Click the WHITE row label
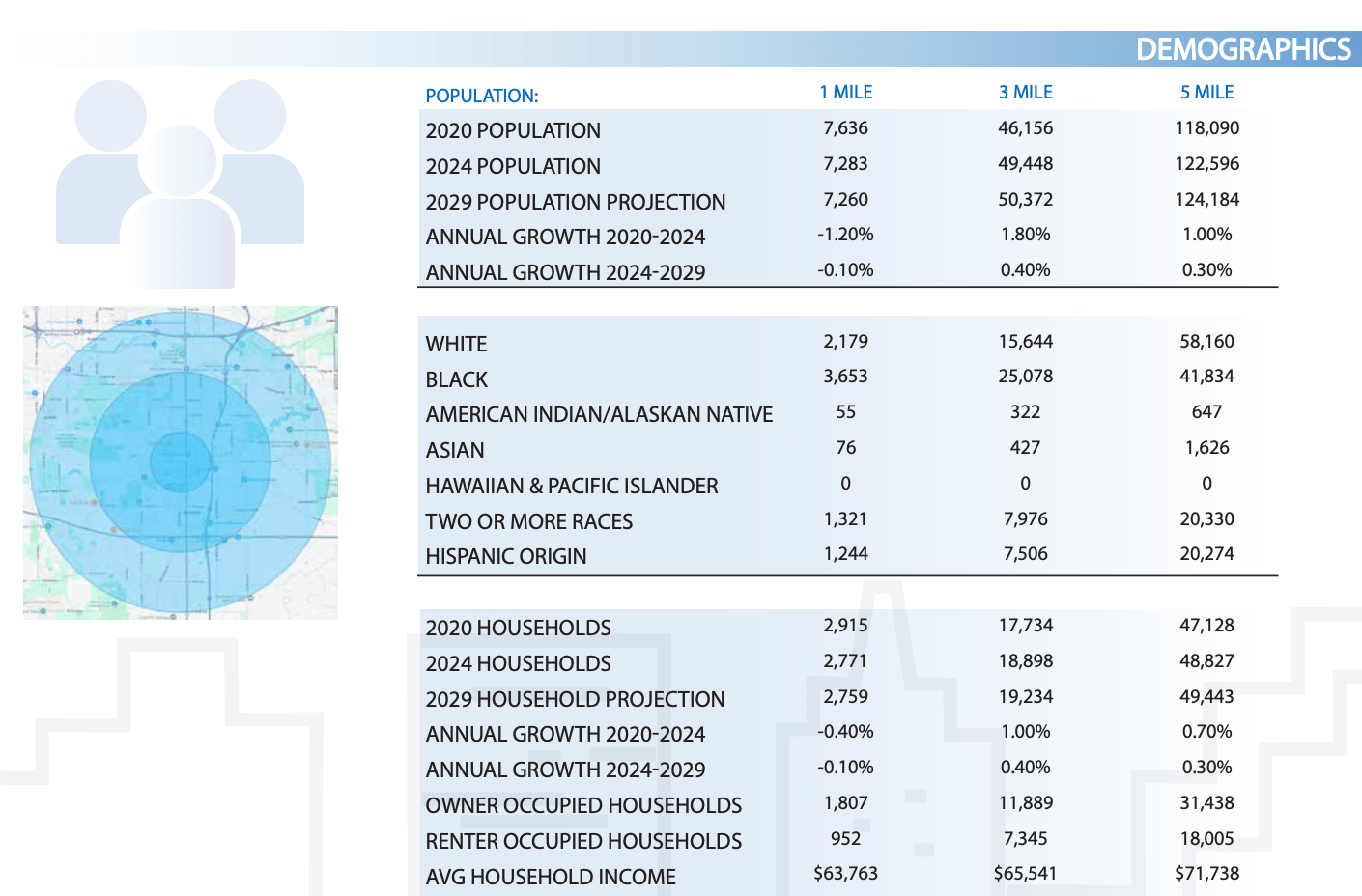Screen dimensions: 1362x896 [456, 344]
